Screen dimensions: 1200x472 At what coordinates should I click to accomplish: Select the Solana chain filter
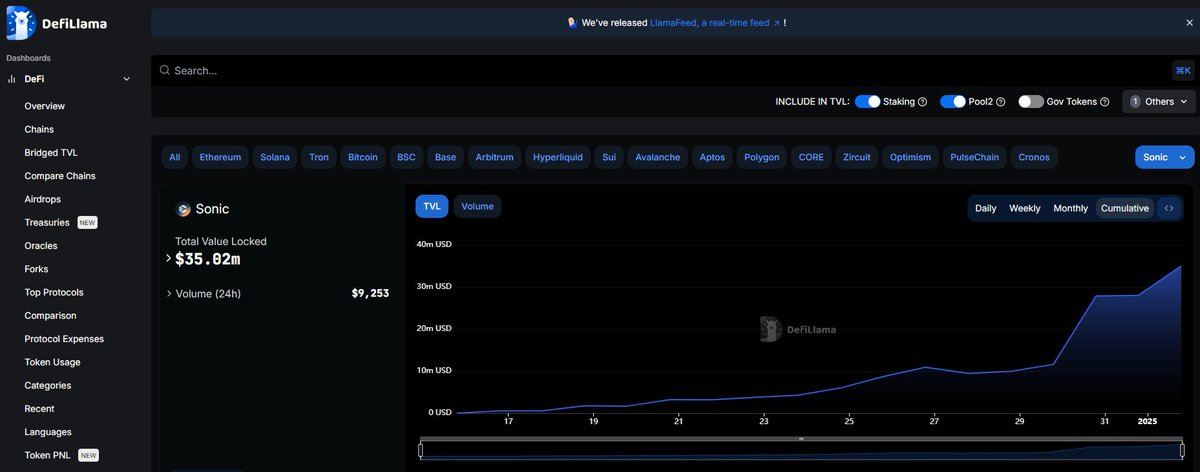pos(275,157)
